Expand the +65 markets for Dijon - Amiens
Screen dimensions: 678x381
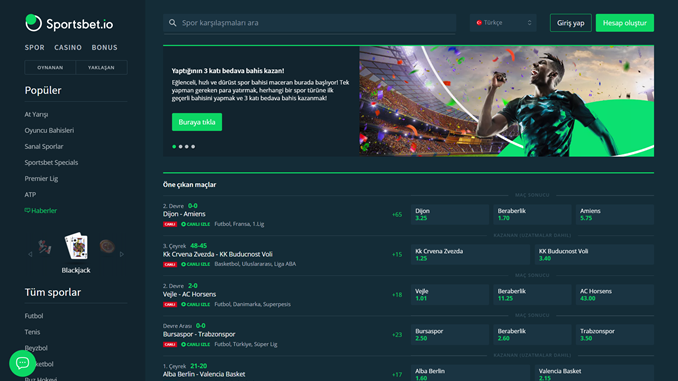(x=397, y=215)
